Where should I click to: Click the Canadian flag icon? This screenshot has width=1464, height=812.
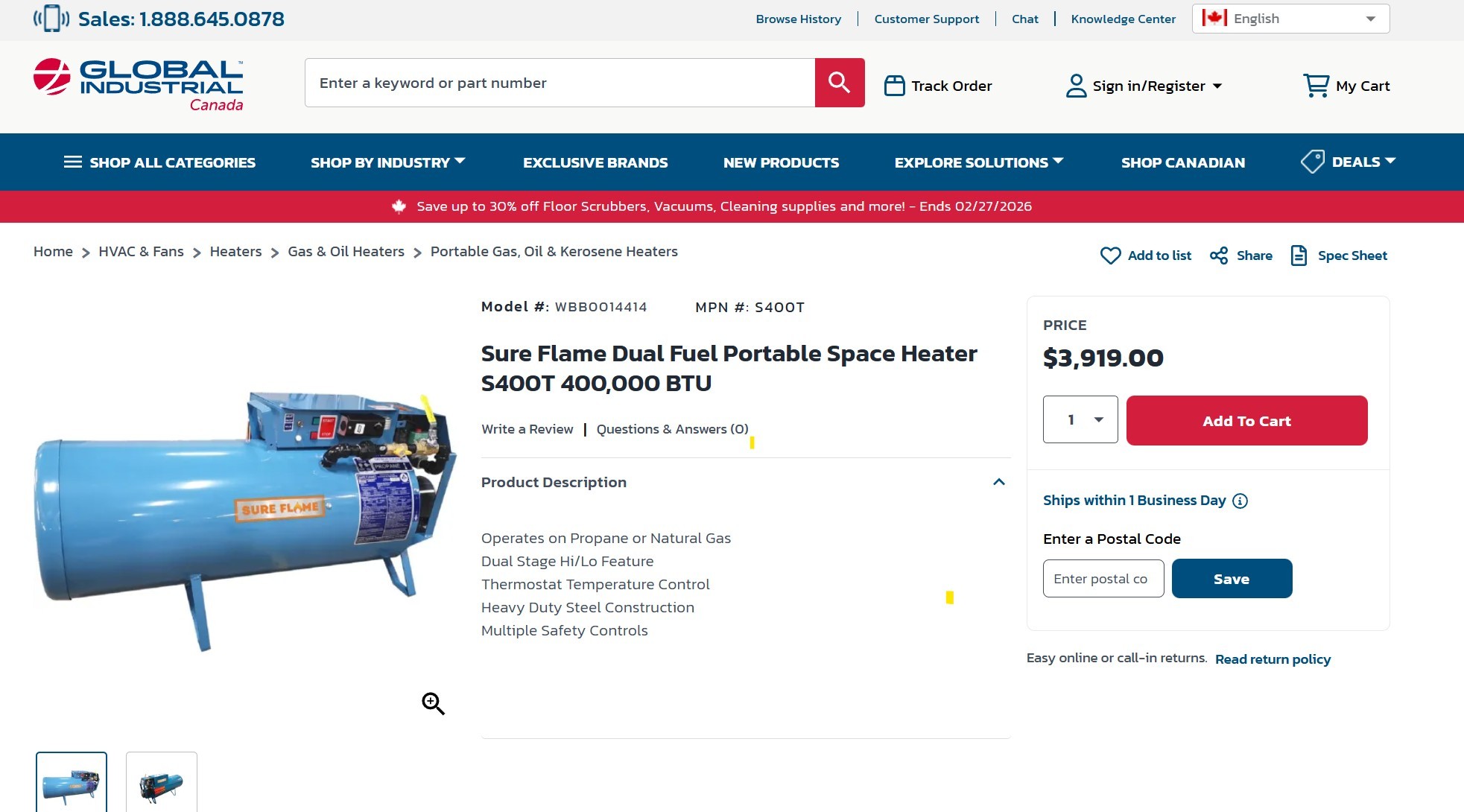tap(1214, 18)
